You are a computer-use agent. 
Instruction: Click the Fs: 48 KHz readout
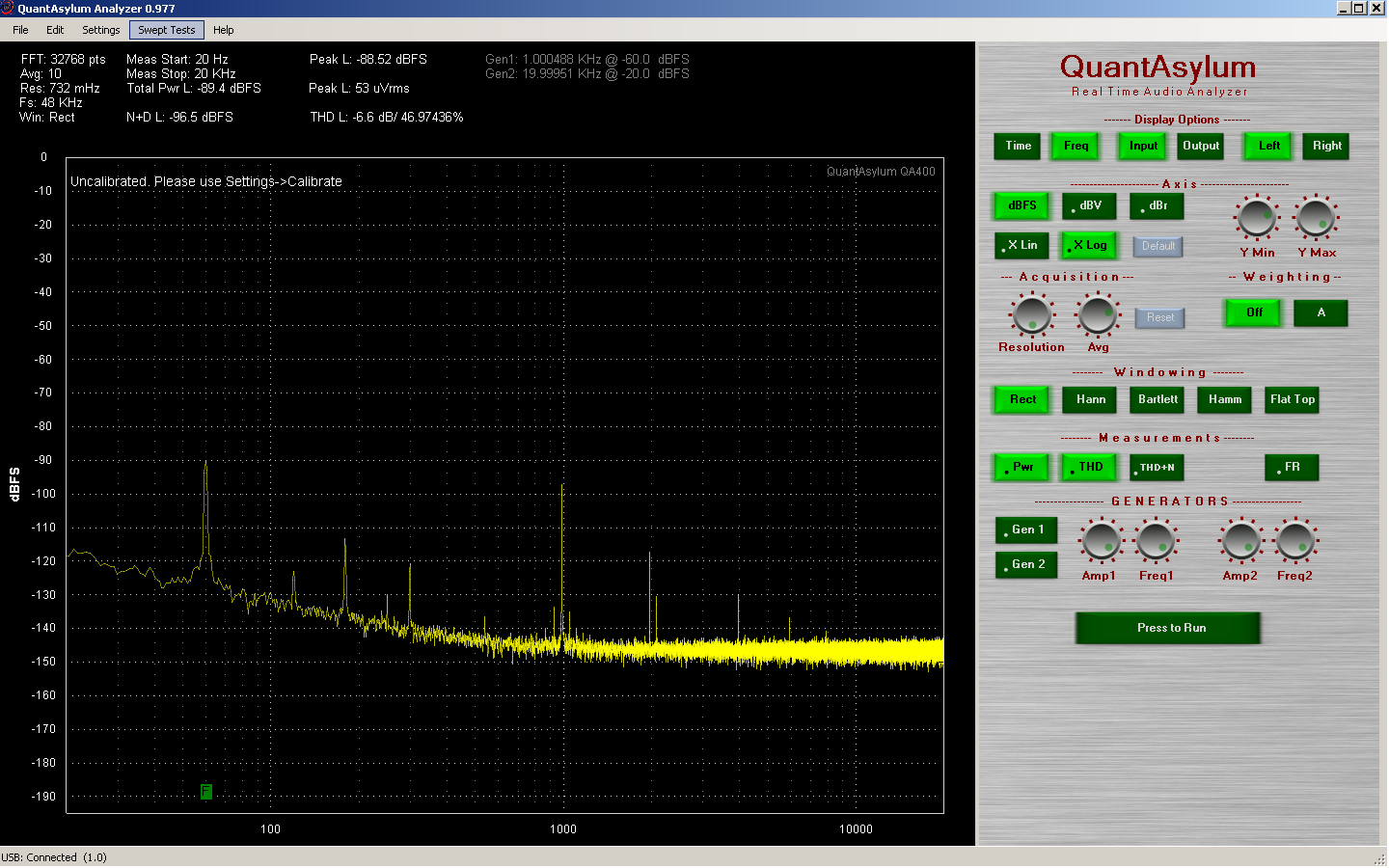pyautogui.click(x=51, y=103)
